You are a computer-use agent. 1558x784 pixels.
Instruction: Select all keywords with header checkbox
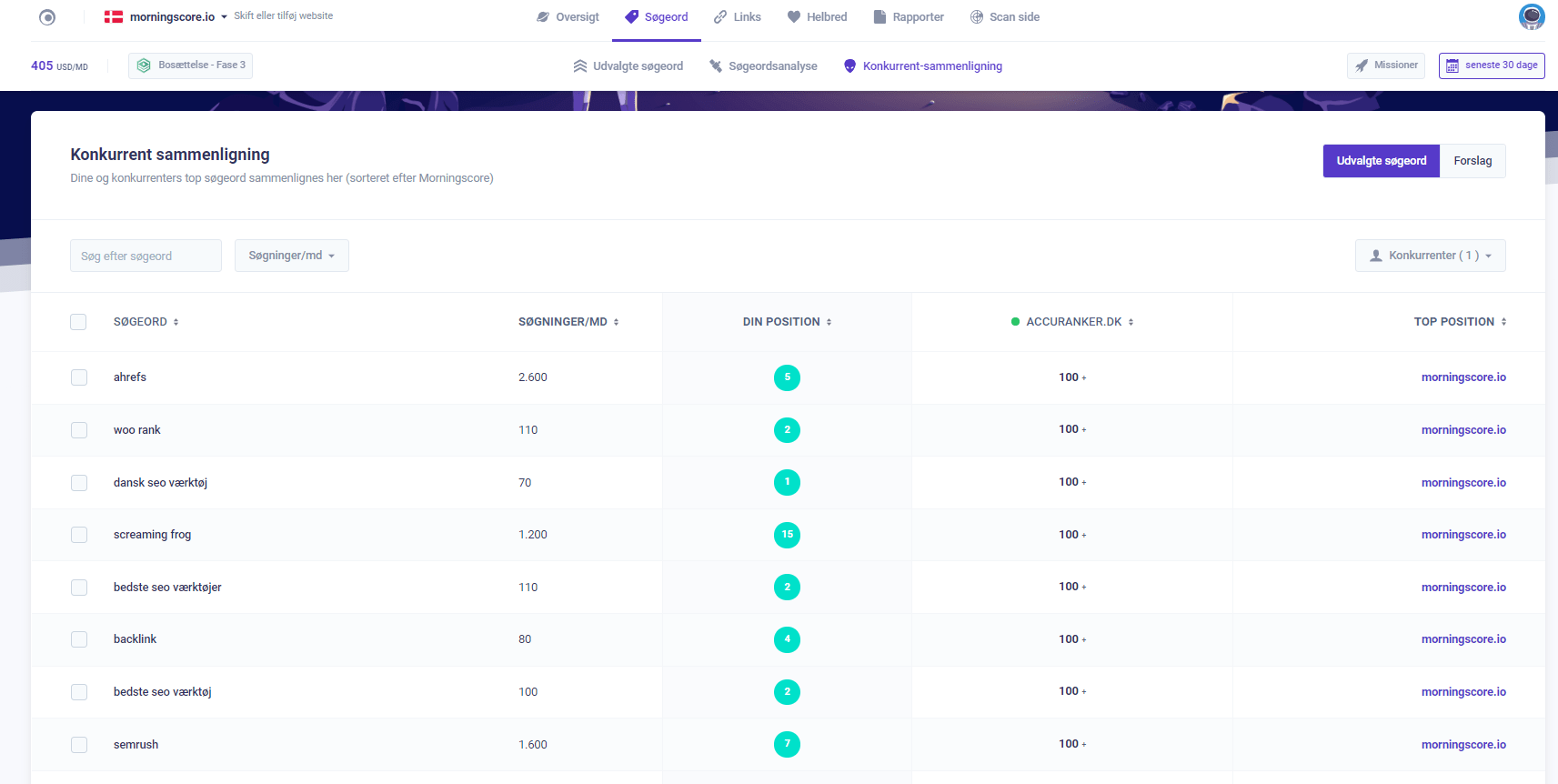click(78, 322)
